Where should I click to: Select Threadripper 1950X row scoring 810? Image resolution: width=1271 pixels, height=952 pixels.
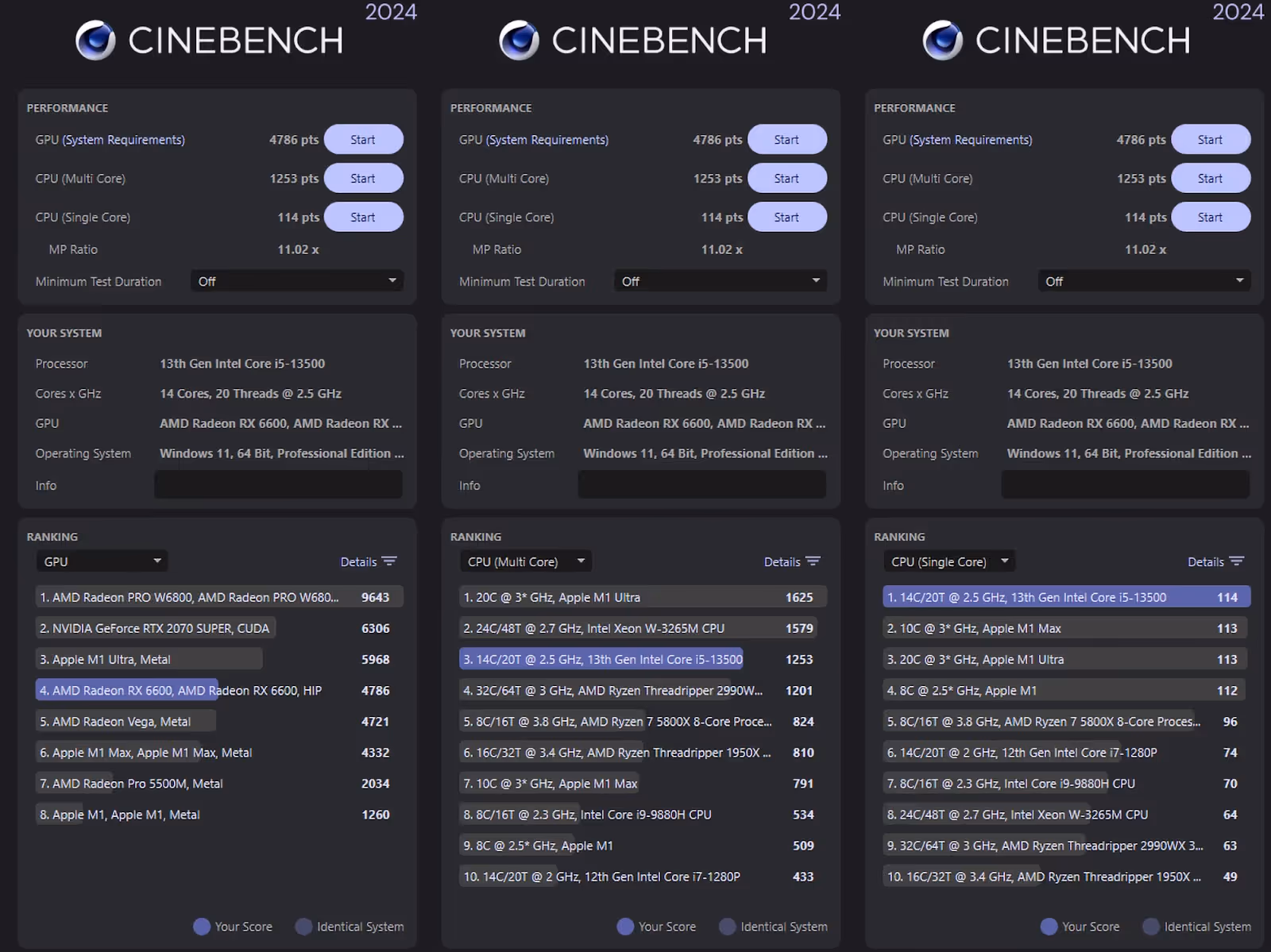point(643,752)
